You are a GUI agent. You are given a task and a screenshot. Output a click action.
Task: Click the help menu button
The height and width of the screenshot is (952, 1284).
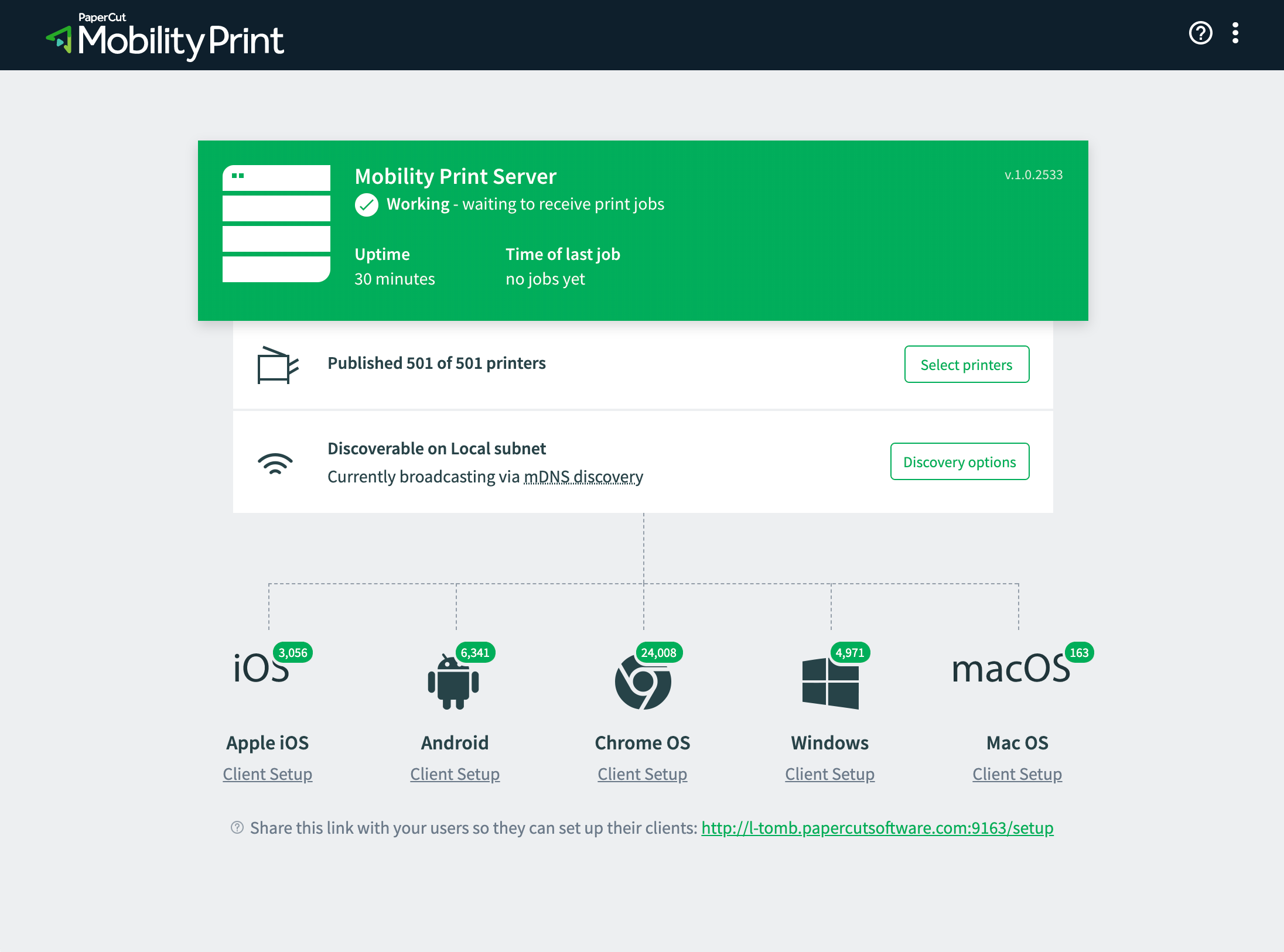pos(1200,33)
